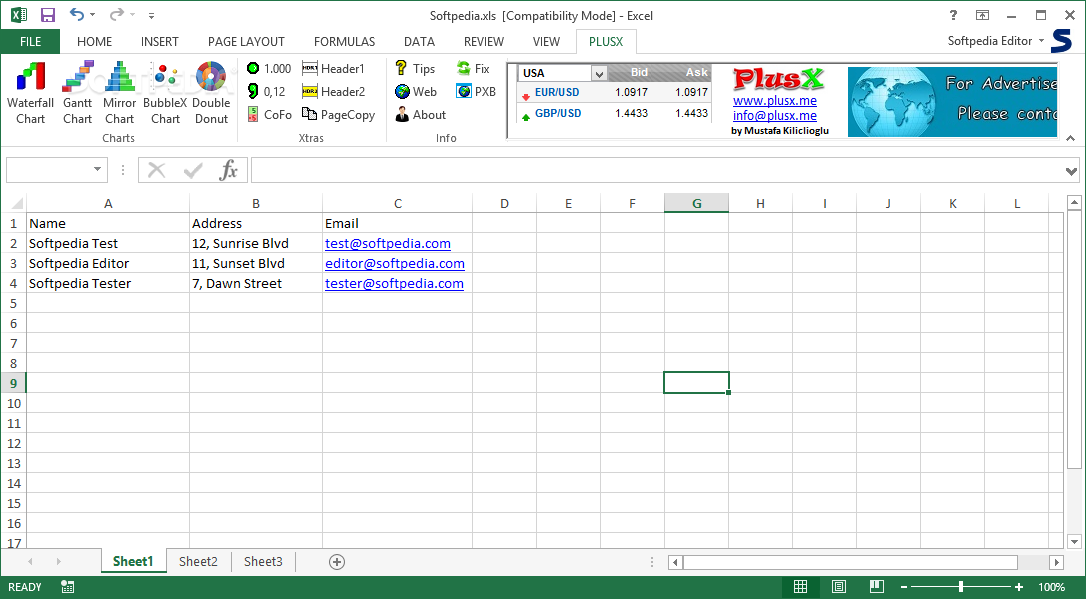1086x599 pixels.
Task: Open the editor@softpedia.com hyperlink
Action: pyautogui.click(x=395, y=264)
